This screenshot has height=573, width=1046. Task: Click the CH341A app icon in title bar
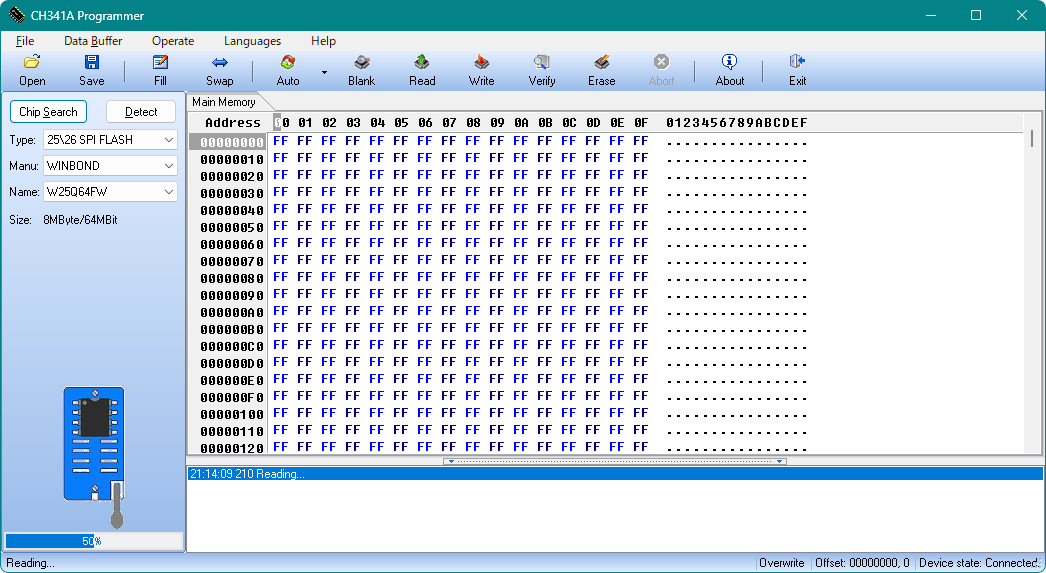tap(16, 15)
